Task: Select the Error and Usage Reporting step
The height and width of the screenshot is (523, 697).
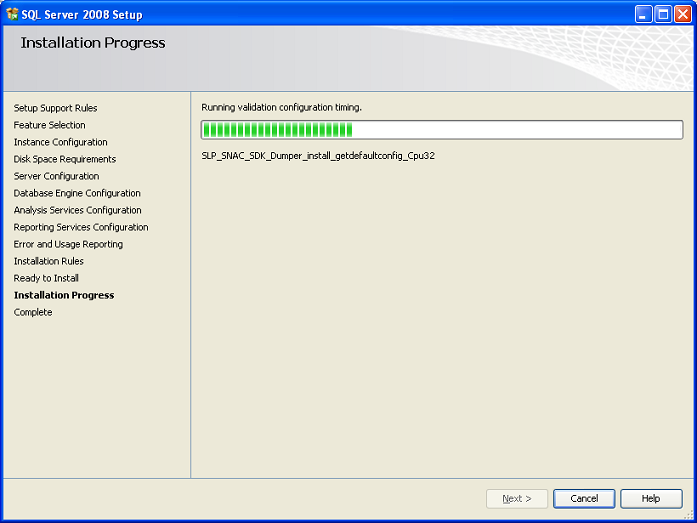Action: (68, 244)
